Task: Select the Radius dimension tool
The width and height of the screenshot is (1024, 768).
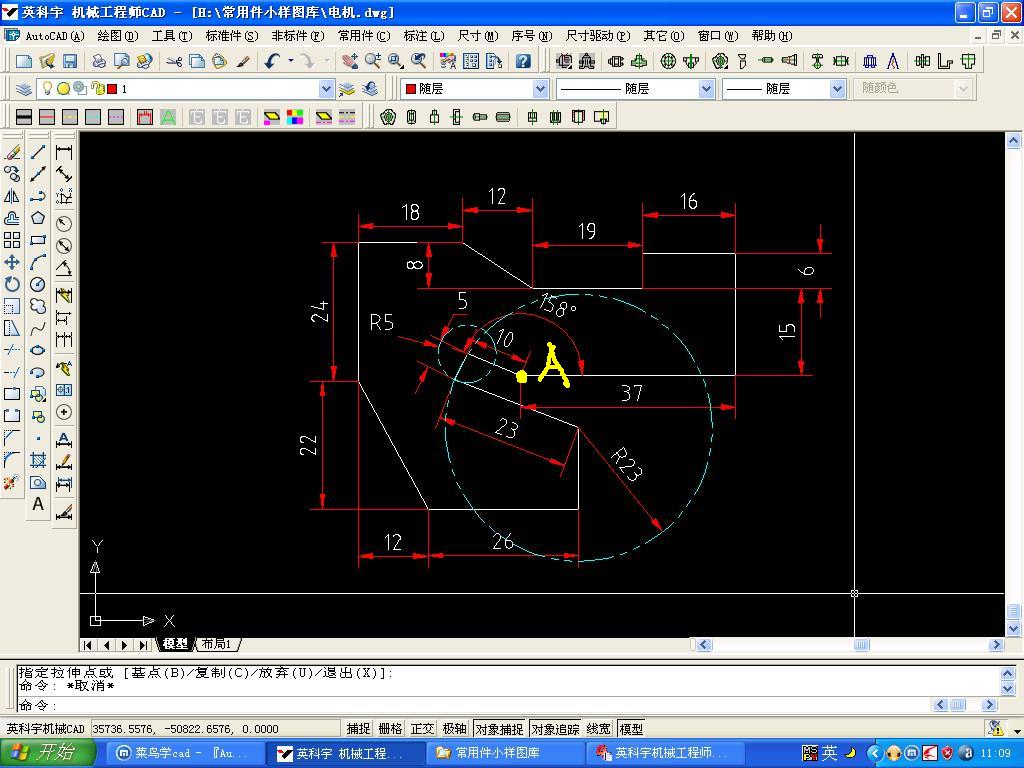Action: 64,223
